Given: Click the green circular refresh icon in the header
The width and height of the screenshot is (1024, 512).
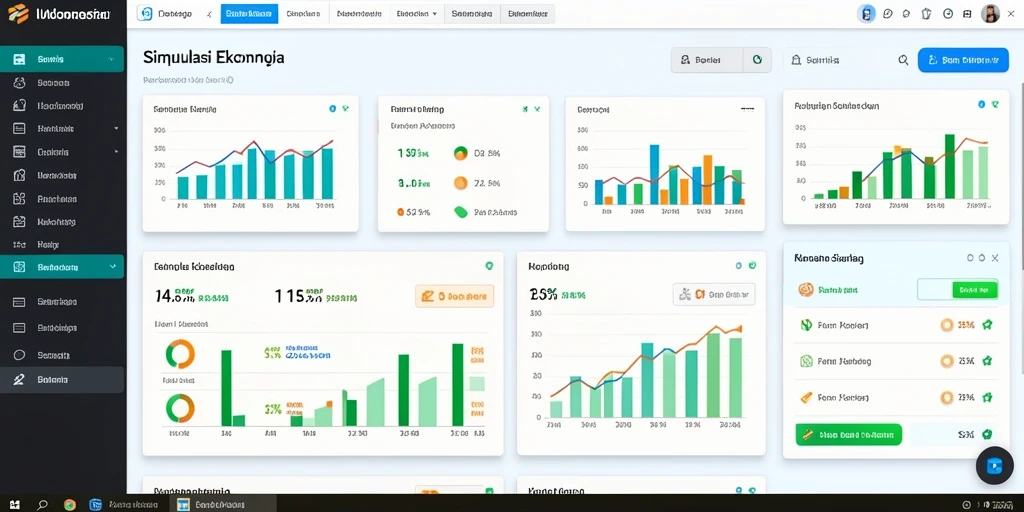Looking at the screenshot, I should point(757,59).
